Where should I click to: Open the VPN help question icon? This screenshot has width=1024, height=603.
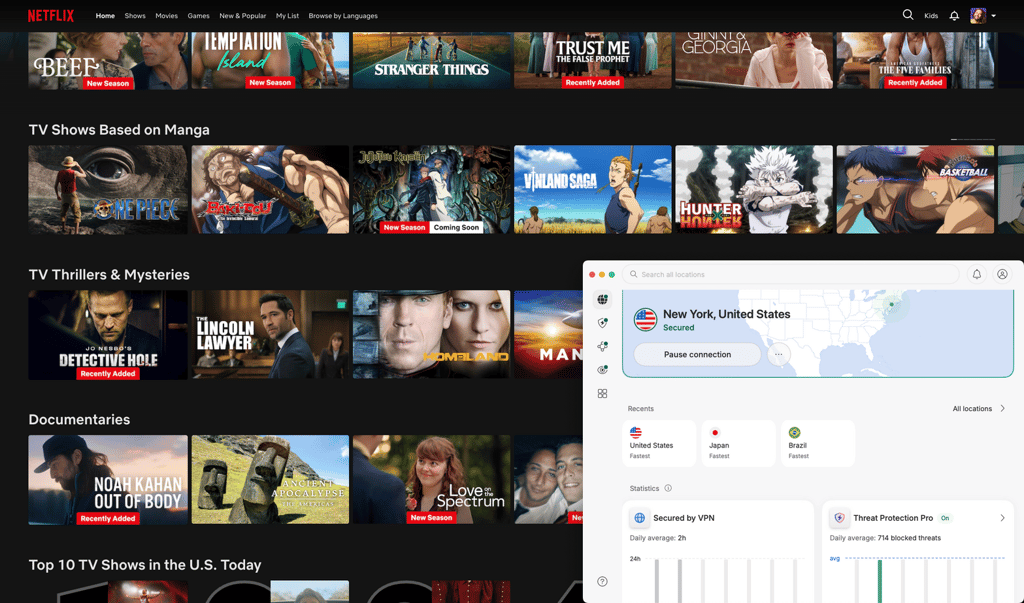602,581
